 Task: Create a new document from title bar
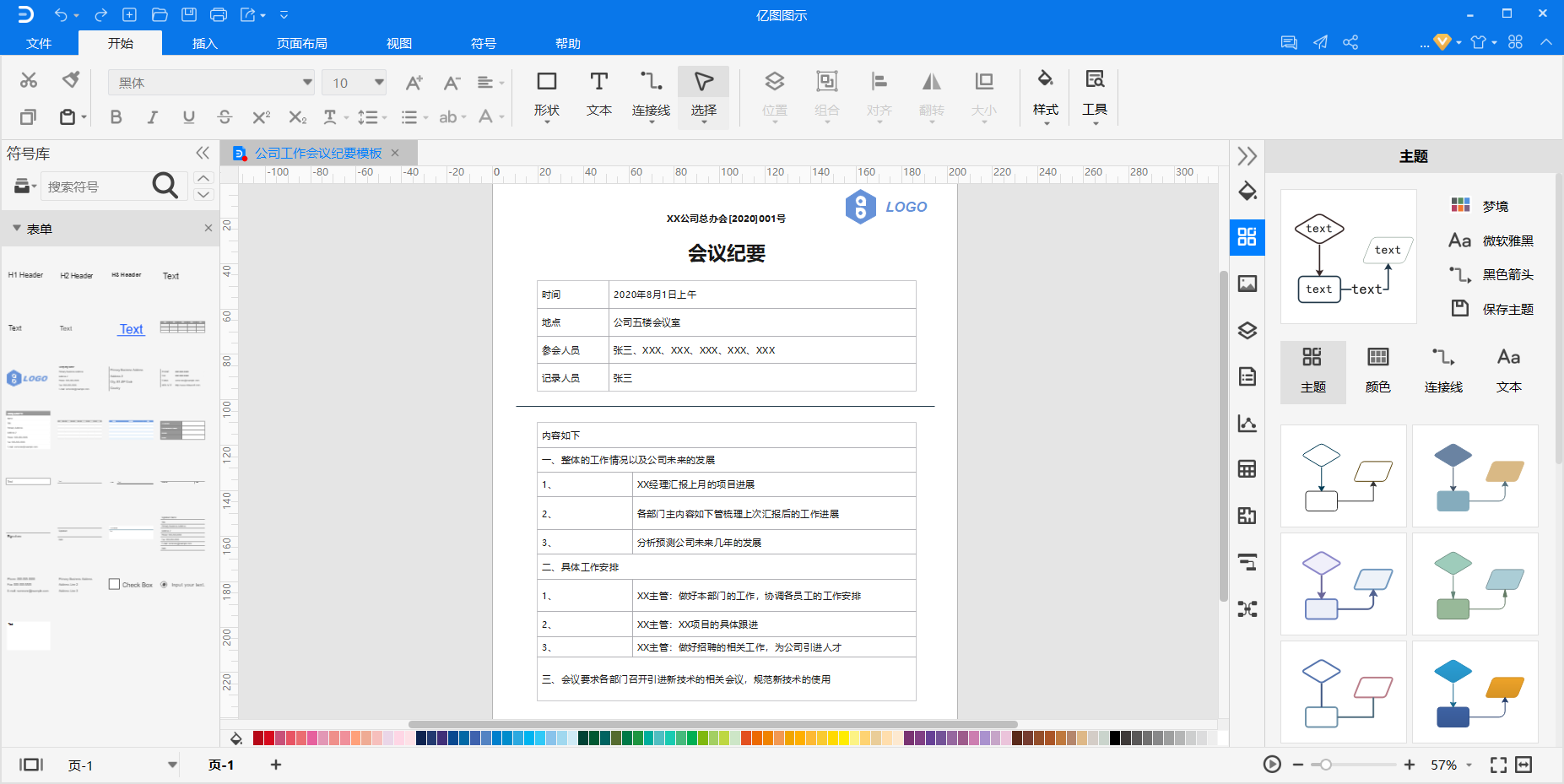(x=129, y=15)
